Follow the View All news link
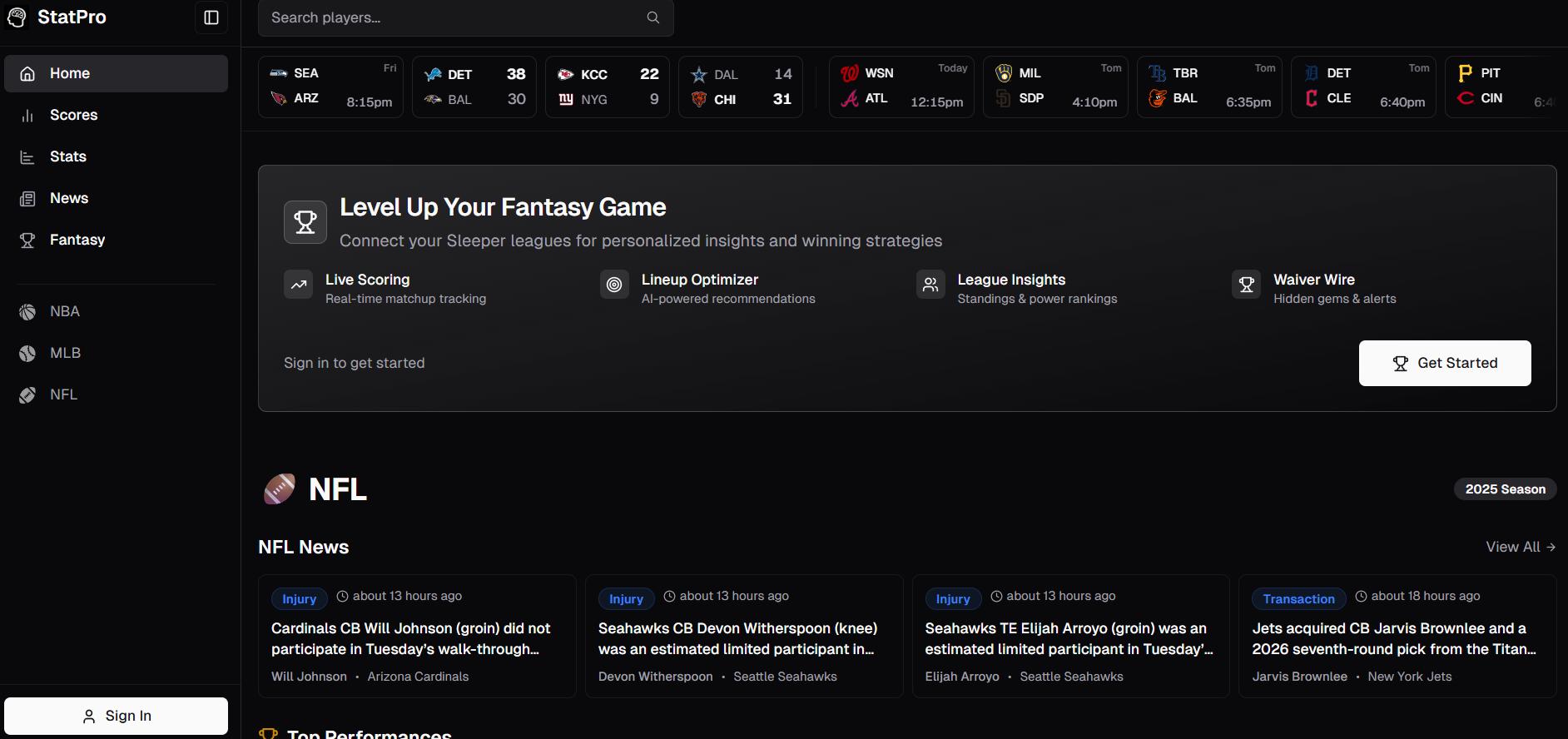 1520,547
